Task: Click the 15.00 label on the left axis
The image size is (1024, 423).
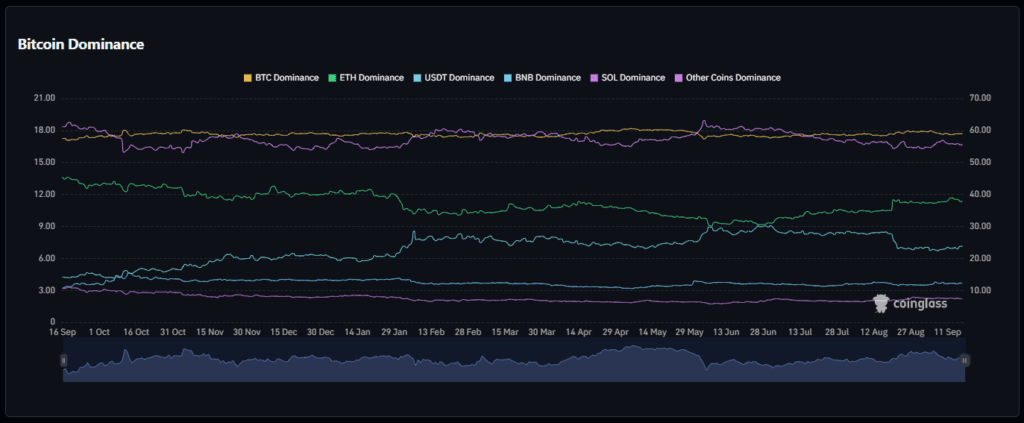Action: pyautogui.click(x=45, y=162)
